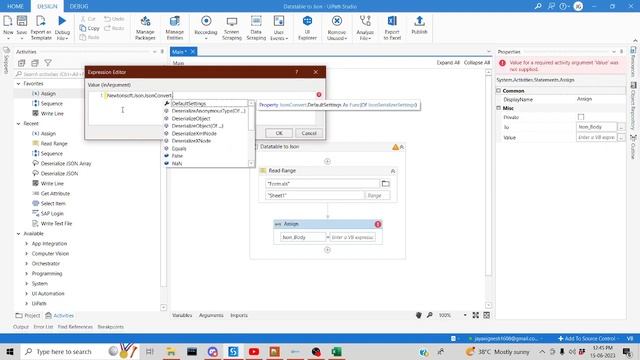The image size is (640, 360).
Task: Launch Screen Scraping tool
Action: [232, 21]
